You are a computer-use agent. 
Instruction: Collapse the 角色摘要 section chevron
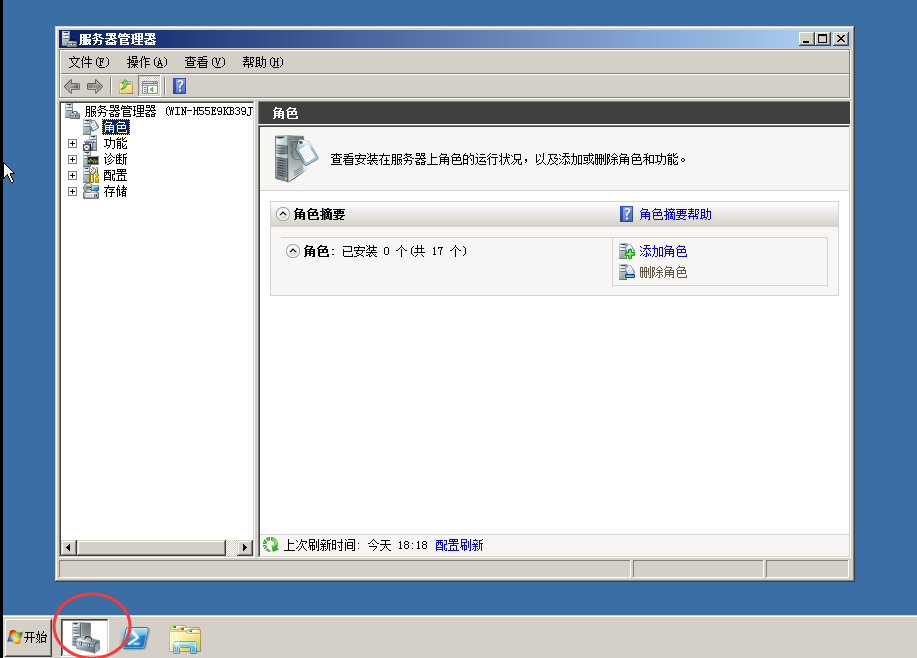click(283, 213)
